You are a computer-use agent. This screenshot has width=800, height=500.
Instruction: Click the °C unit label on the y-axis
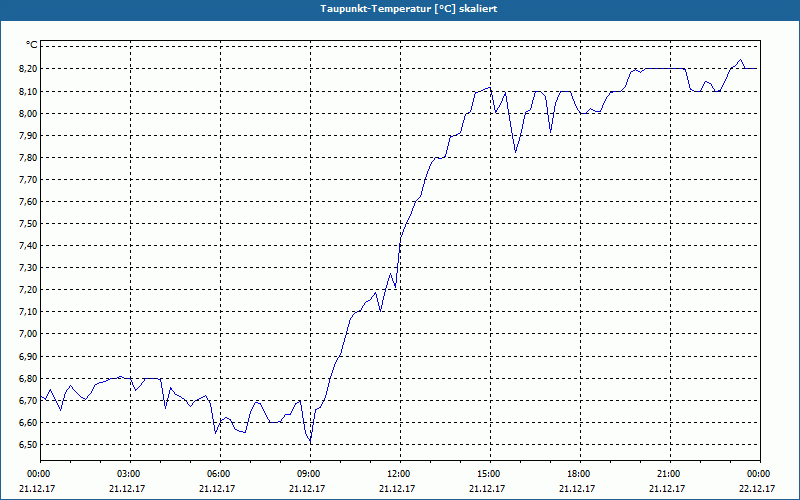32,45
